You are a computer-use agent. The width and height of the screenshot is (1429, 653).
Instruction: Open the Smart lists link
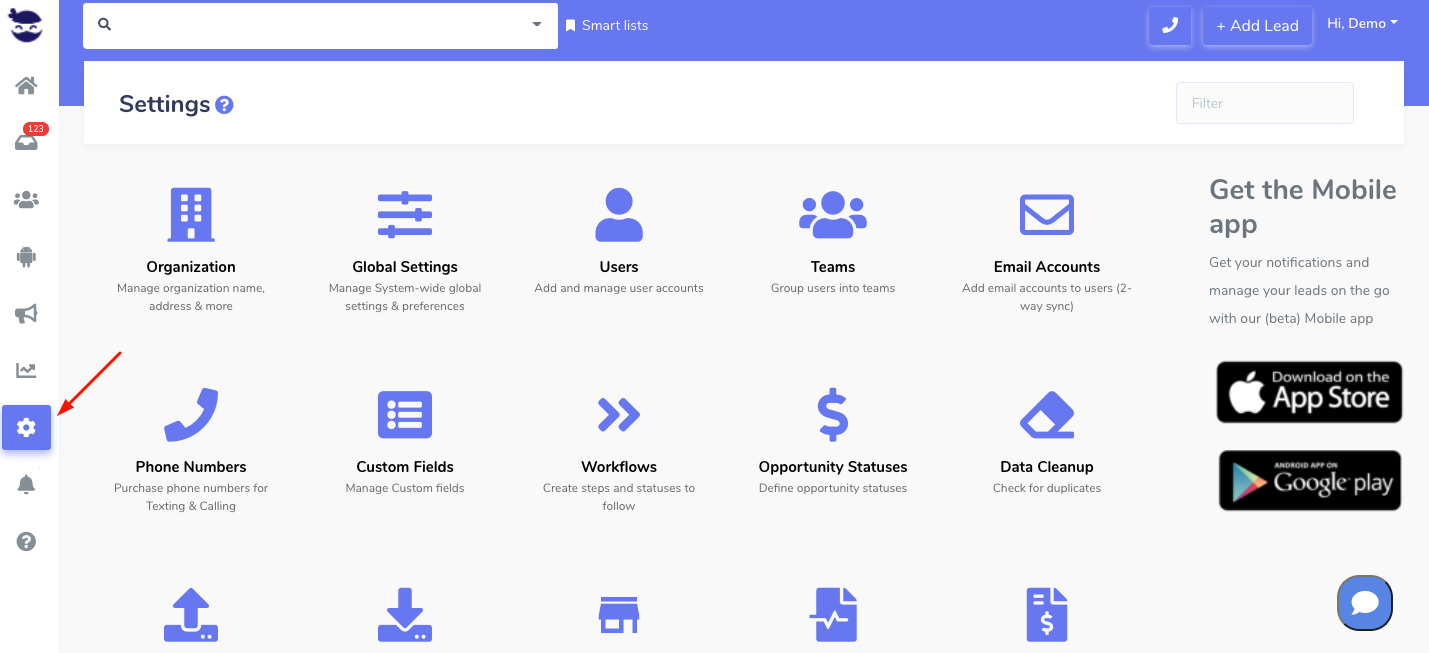click(x=607, y=26)
